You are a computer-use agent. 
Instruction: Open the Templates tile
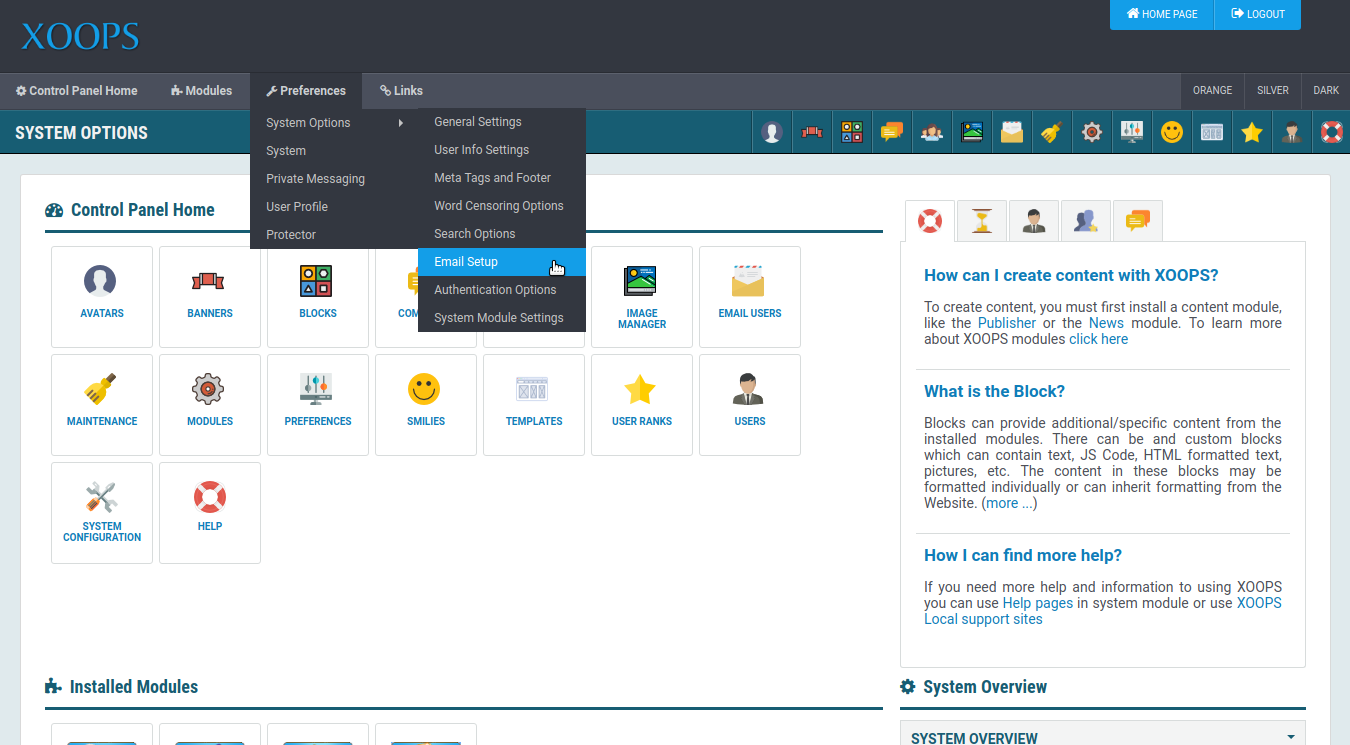pyautogui.click(x=534, y=405)
